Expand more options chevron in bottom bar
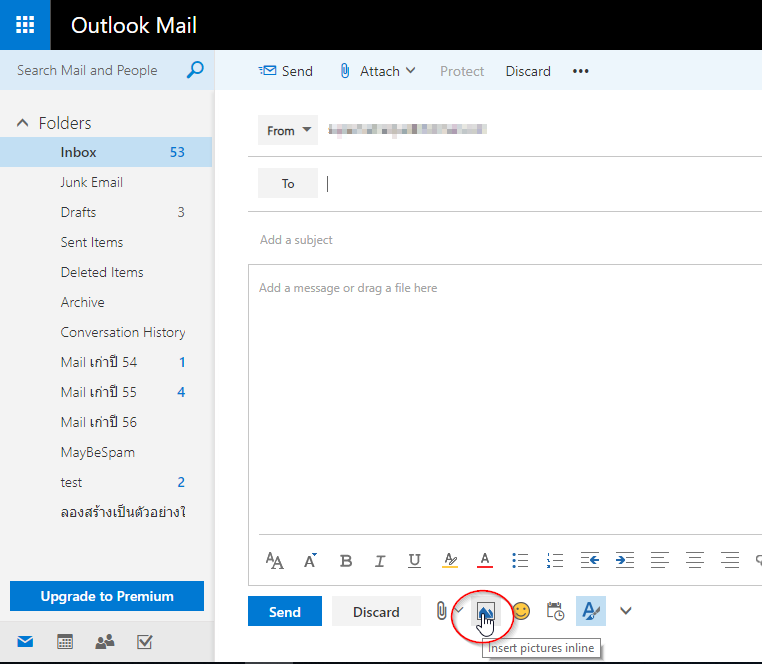This screenshot has height=664, width=762. (x=625, y=611)
